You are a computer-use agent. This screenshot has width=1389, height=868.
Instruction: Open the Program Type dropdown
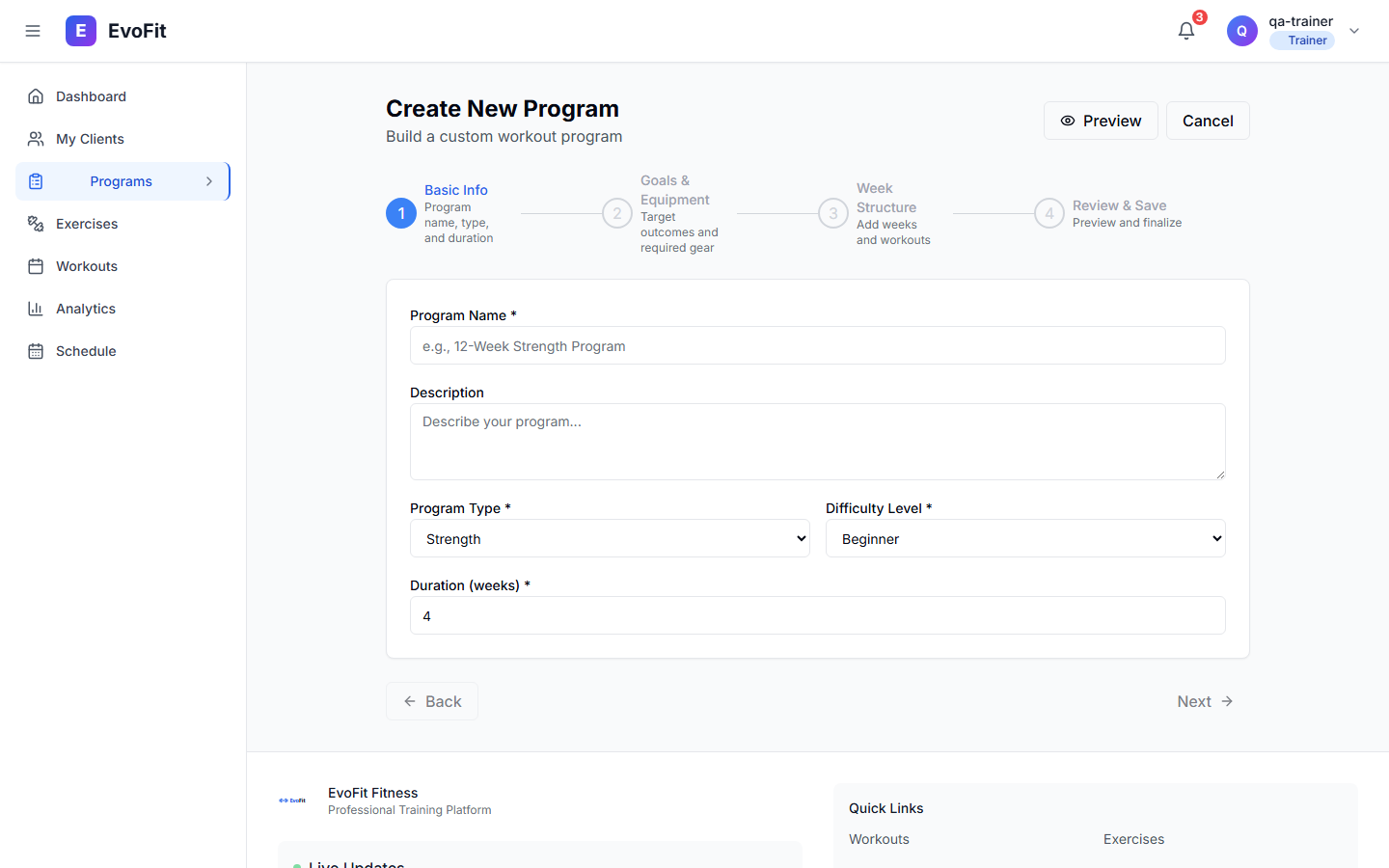(610, 538)
